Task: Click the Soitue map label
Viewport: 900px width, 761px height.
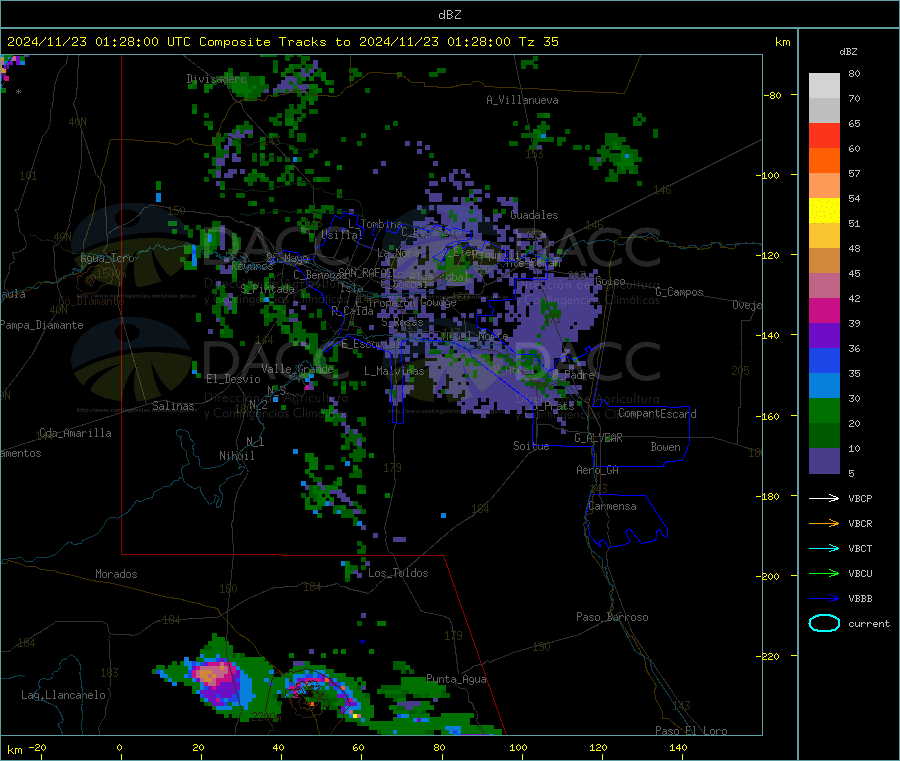Action: click(x=531, y=446)
